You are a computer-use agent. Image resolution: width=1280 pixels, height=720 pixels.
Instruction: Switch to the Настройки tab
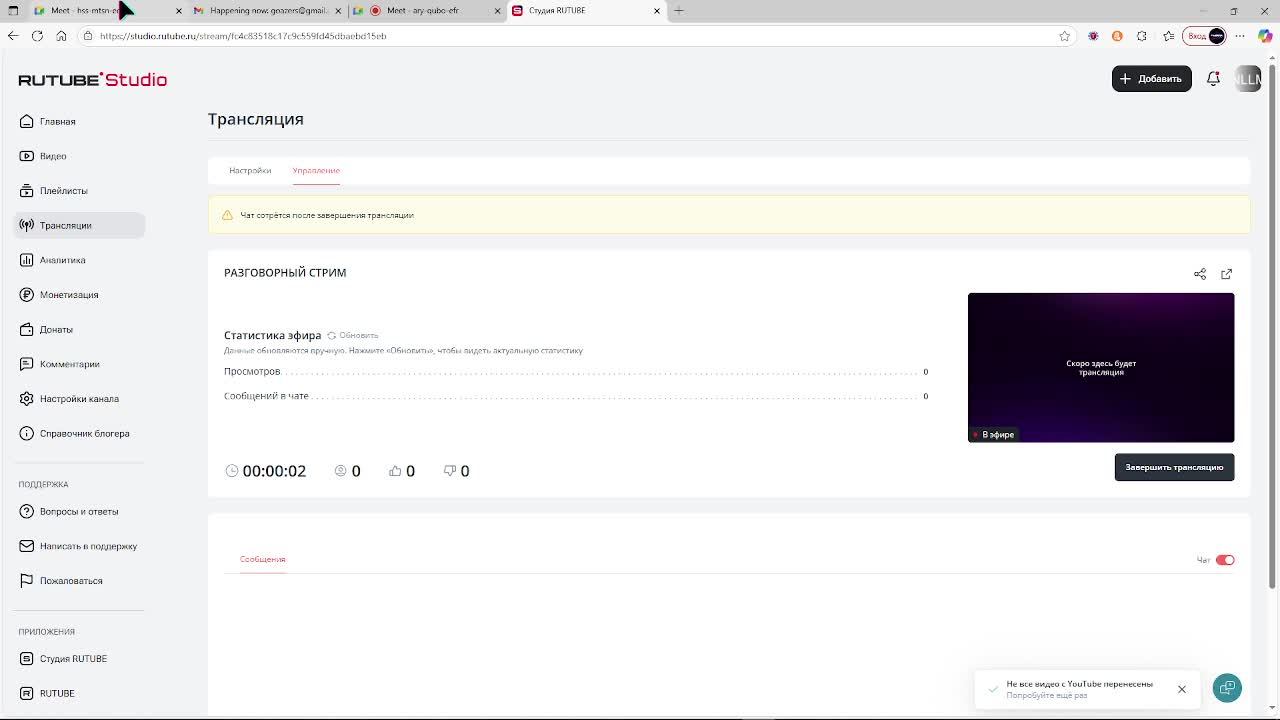click(x=250, y=170)
